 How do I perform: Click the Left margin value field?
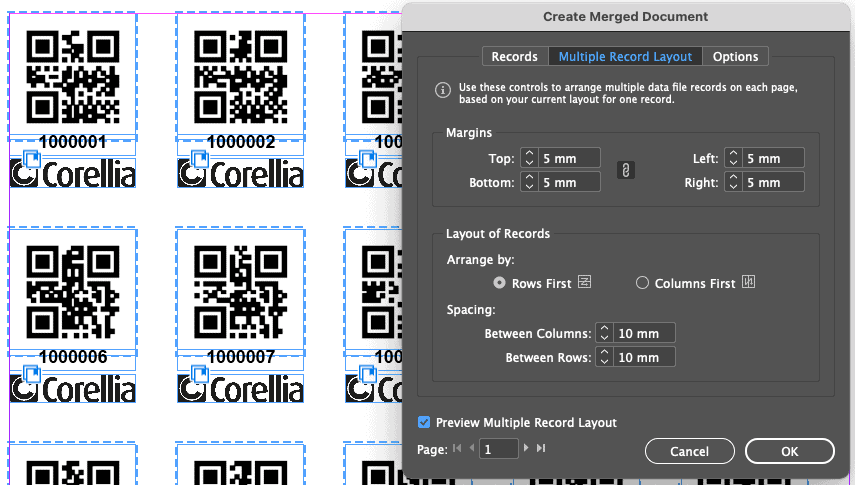pos(773,158)
